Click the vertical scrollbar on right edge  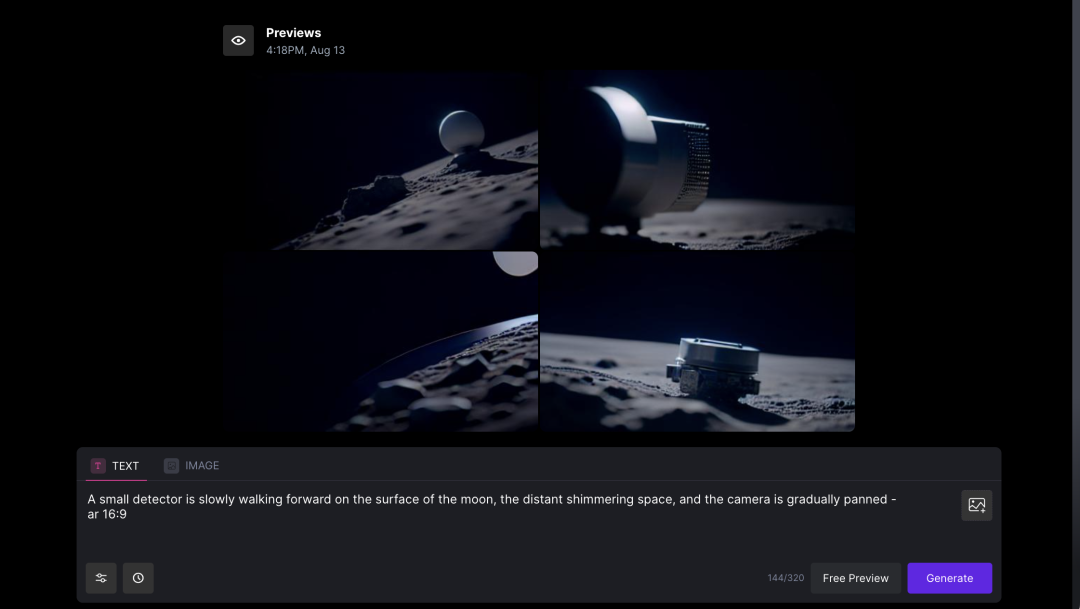(1075, 304)
